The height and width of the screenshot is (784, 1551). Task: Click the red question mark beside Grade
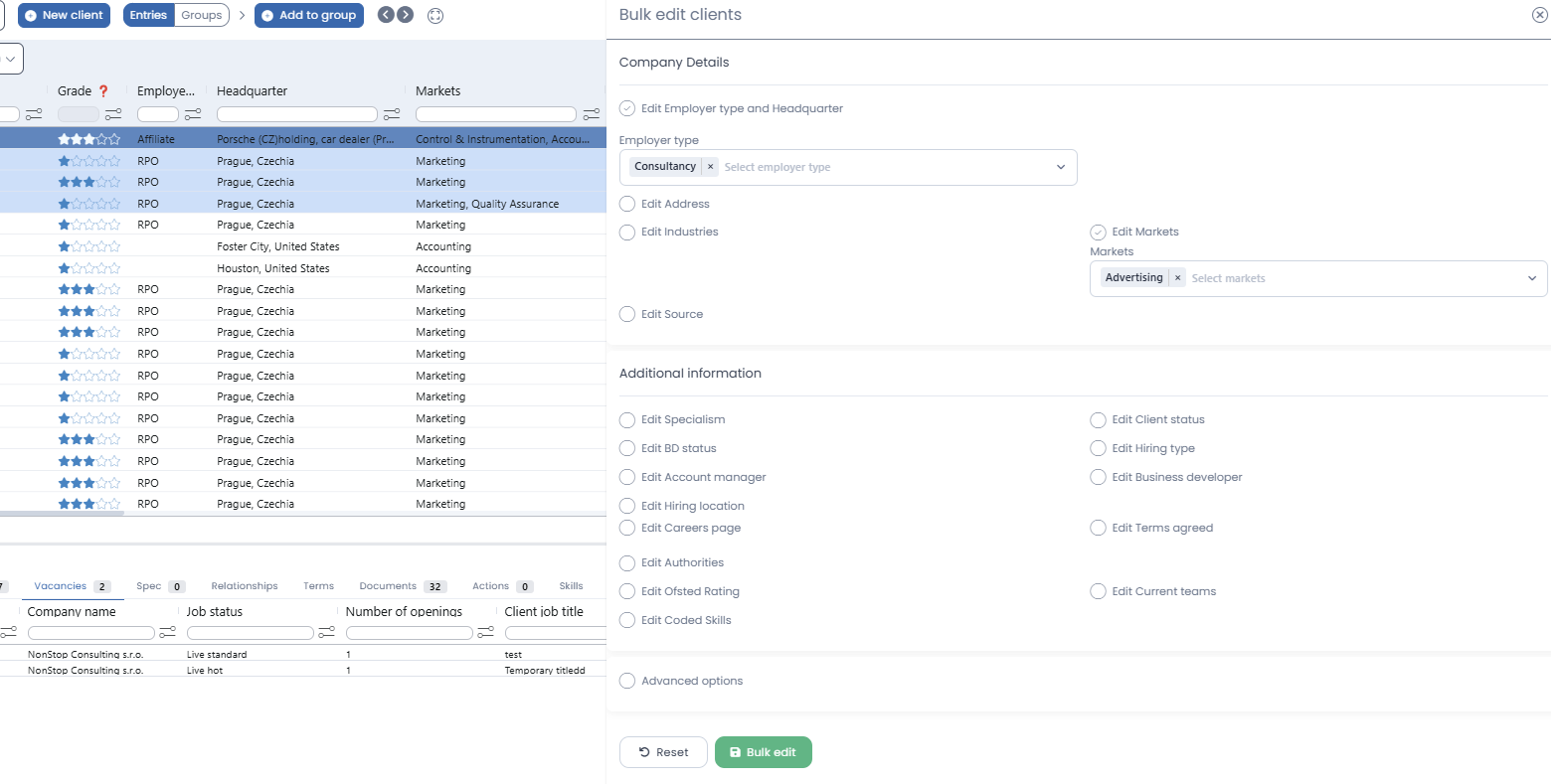pyautogui.click(x=103, y=91)
